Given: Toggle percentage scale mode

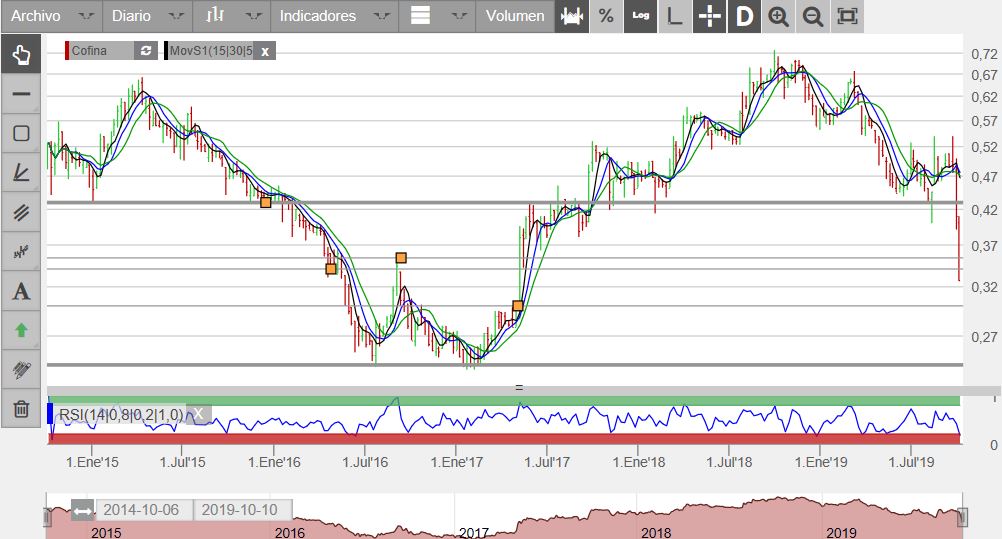Looking at the screenshot, I should 606,16.
